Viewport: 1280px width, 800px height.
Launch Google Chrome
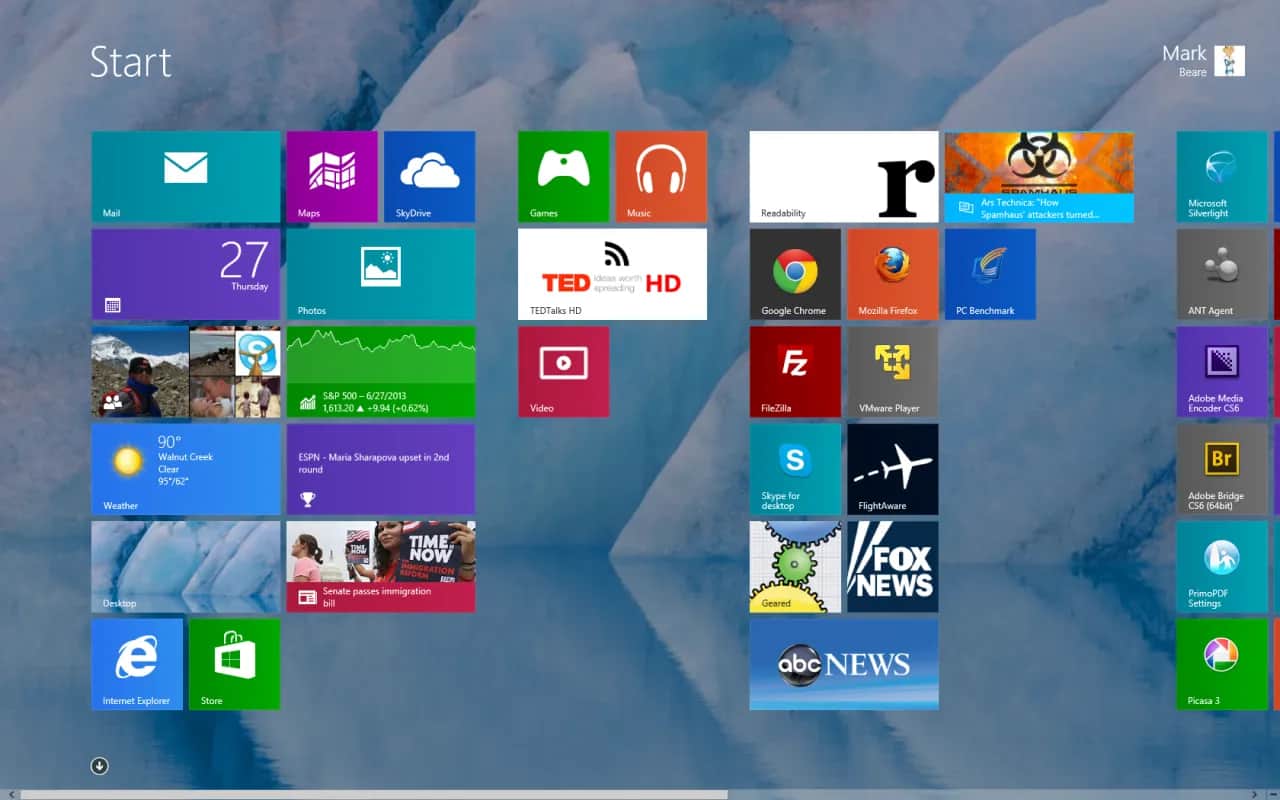[793, 274]
